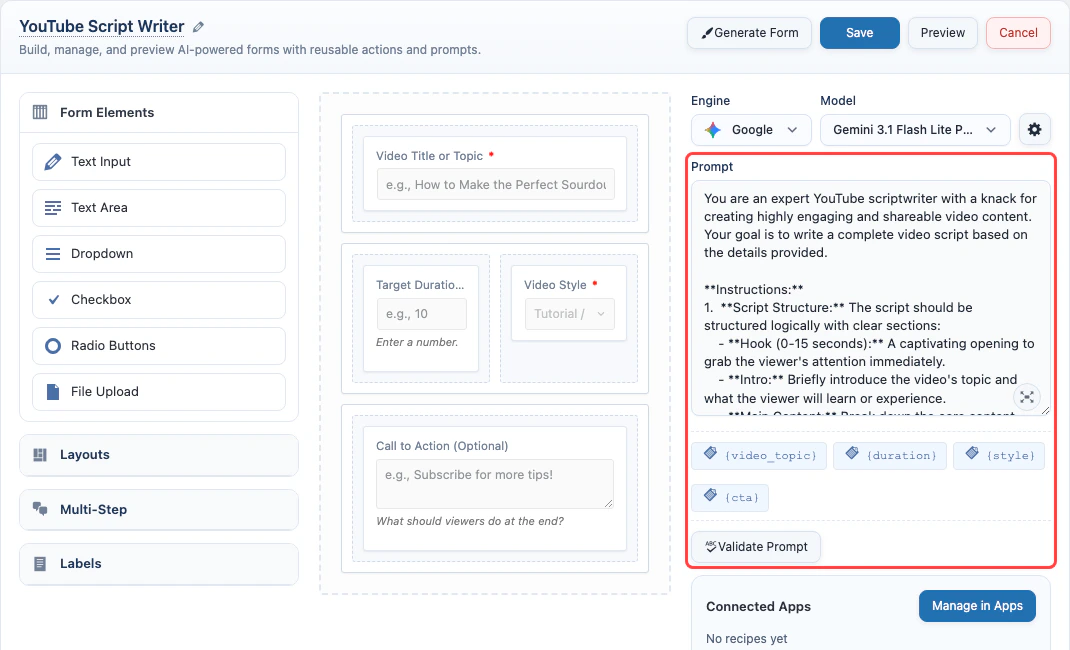The width and height of the screenshot is (1070, 650).
Task: Select the Checkbox element icon
Action: tap(52, 299)
